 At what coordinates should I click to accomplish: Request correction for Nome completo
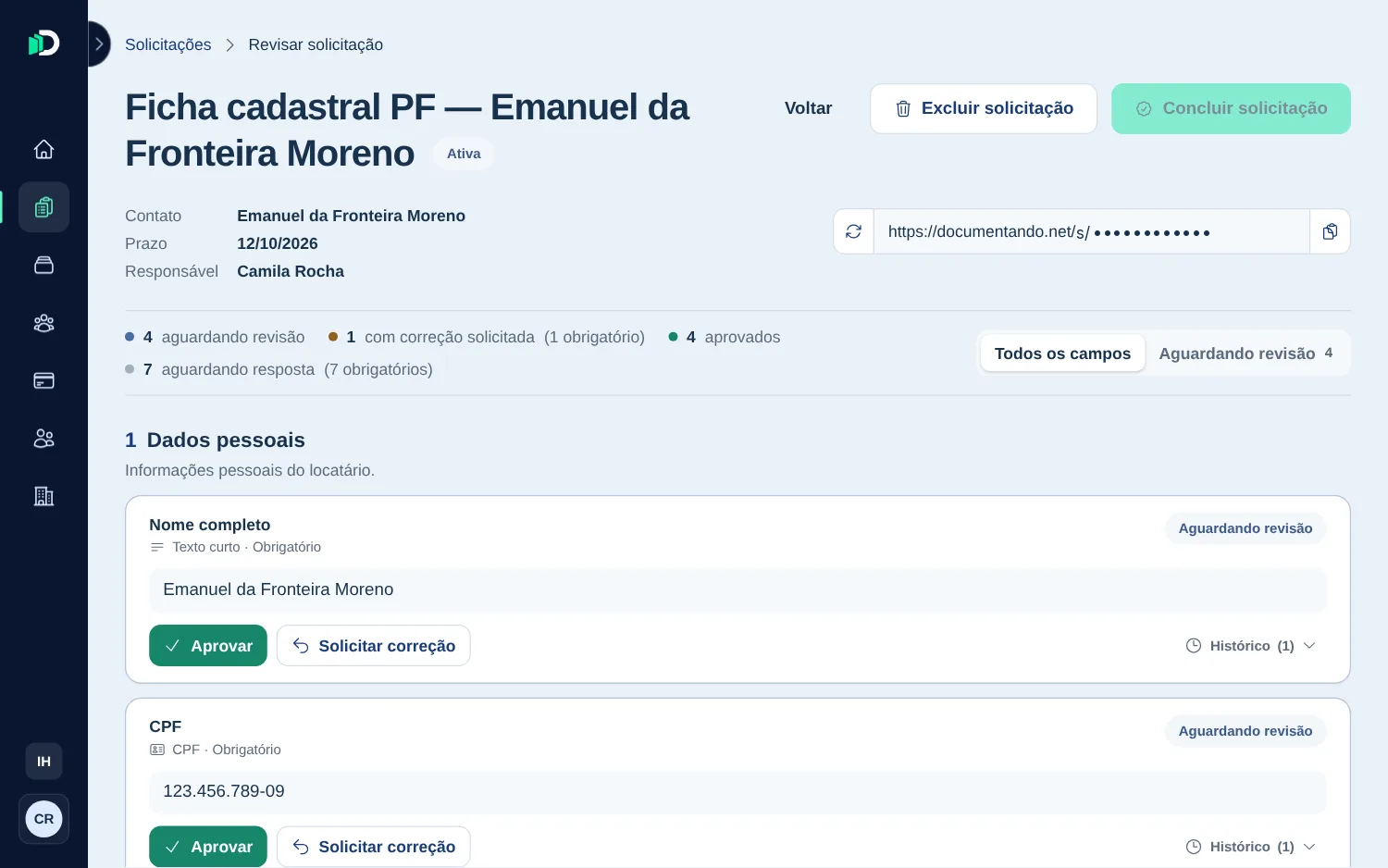[x=374, y=646]
